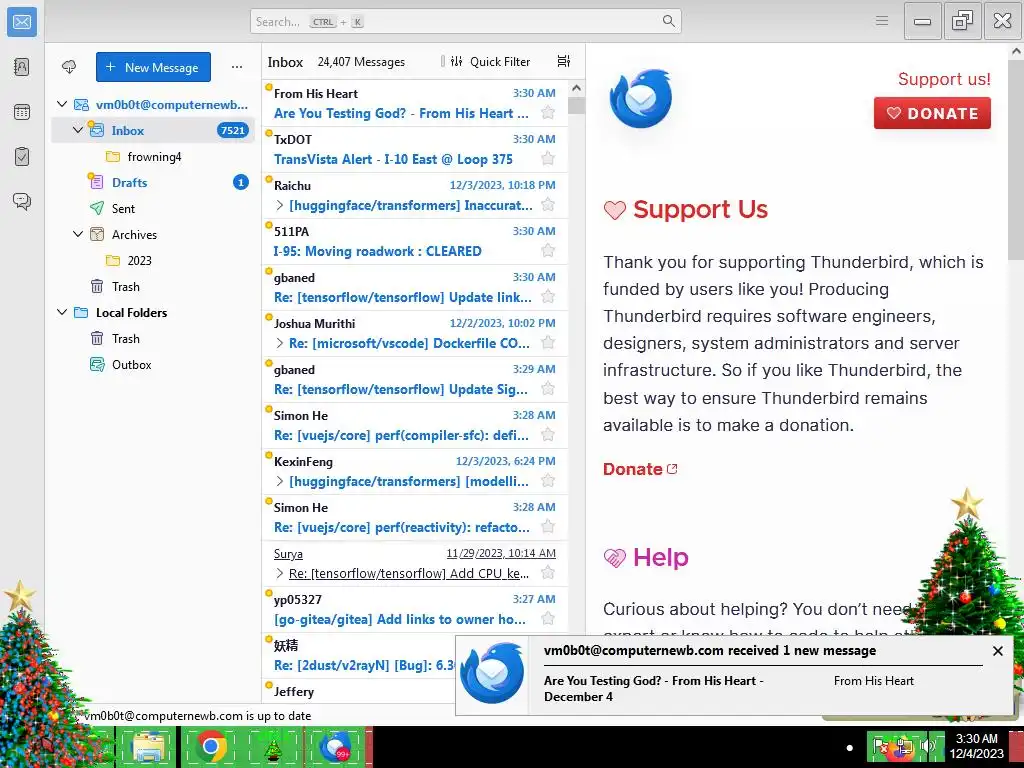Open message list display options icon
Screen dimensions: 1024x768
[x=564, y=61]
